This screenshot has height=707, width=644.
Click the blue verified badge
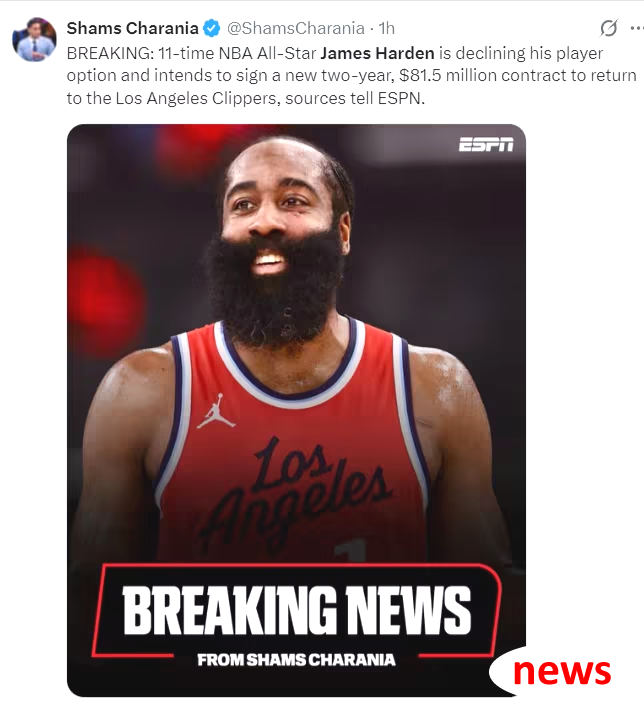coord(211,28)
